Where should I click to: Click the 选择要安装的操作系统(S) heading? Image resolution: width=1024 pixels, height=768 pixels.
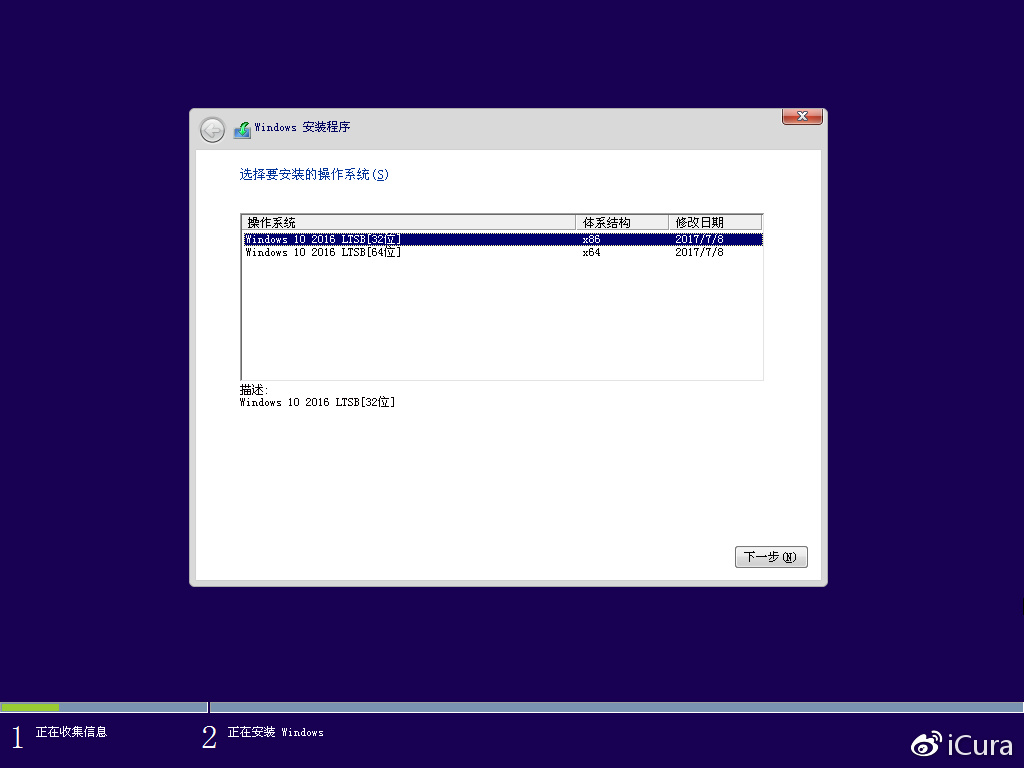click(x=313, y=174)
